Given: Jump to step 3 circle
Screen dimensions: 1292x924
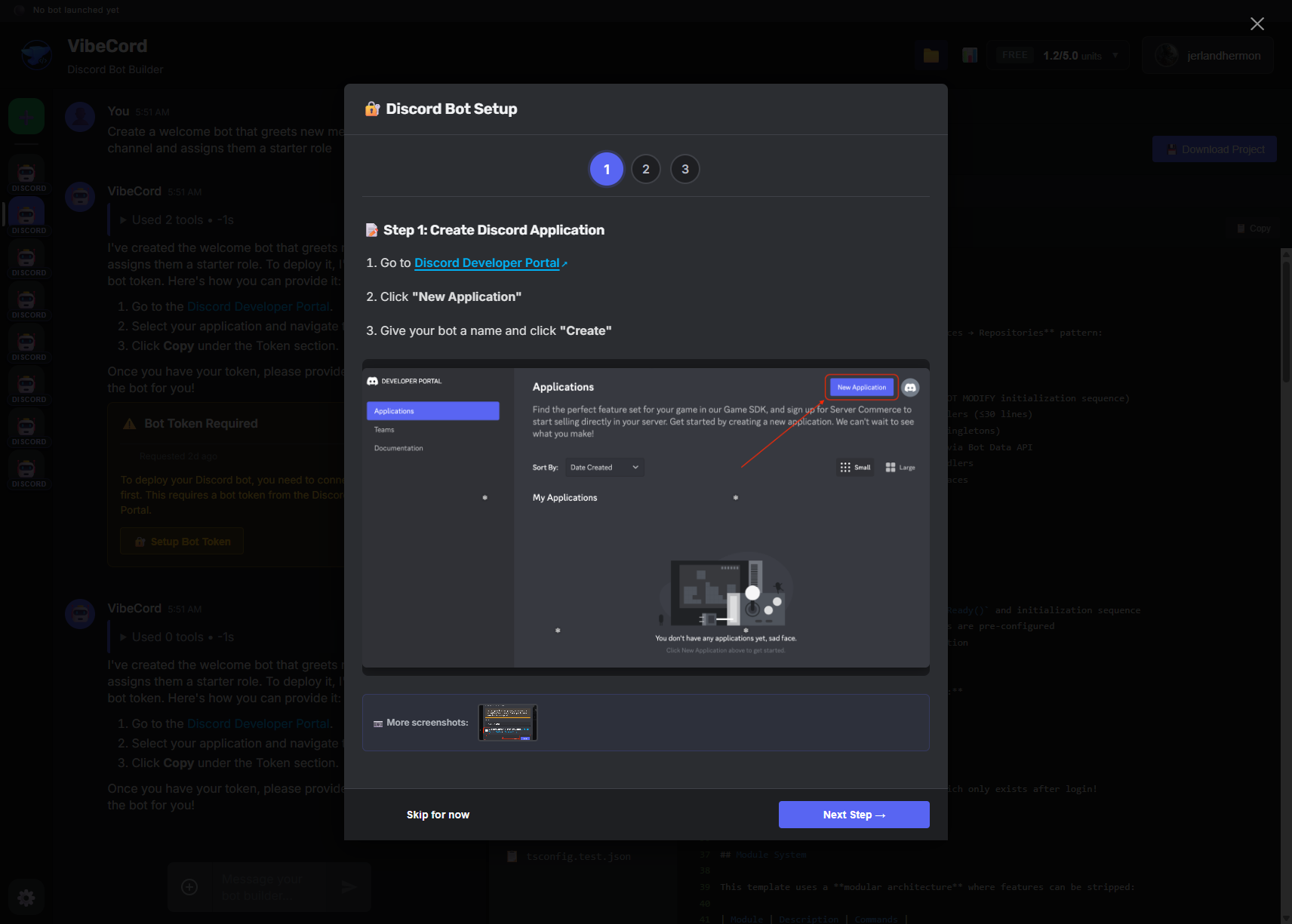Looking at the screenshot, I should [x=684, y=169].
